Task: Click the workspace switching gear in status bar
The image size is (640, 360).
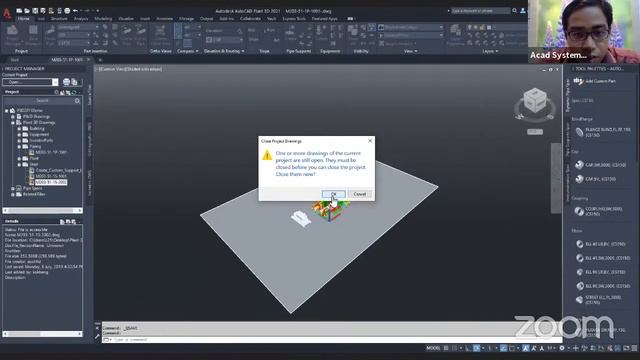Action: 562,348
